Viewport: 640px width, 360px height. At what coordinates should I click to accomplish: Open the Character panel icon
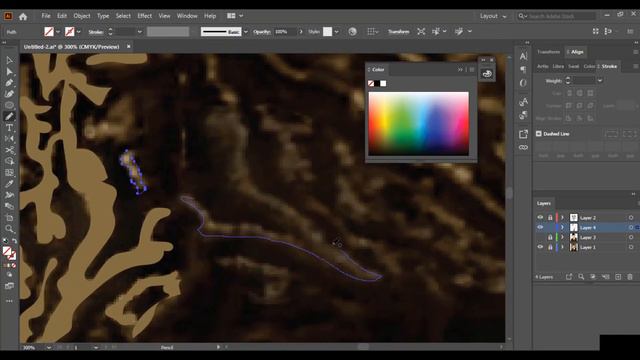[x=523, y=56]
